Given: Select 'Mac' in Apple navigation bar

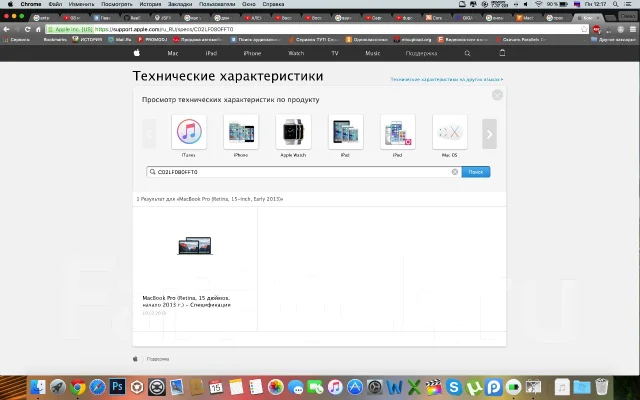Looking at the screenshot, I should pyautogui.click(x=173, y=53).
